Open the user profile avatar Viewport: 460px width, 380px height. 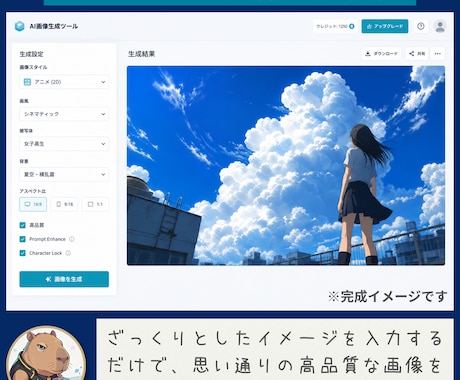click(440, 26)
